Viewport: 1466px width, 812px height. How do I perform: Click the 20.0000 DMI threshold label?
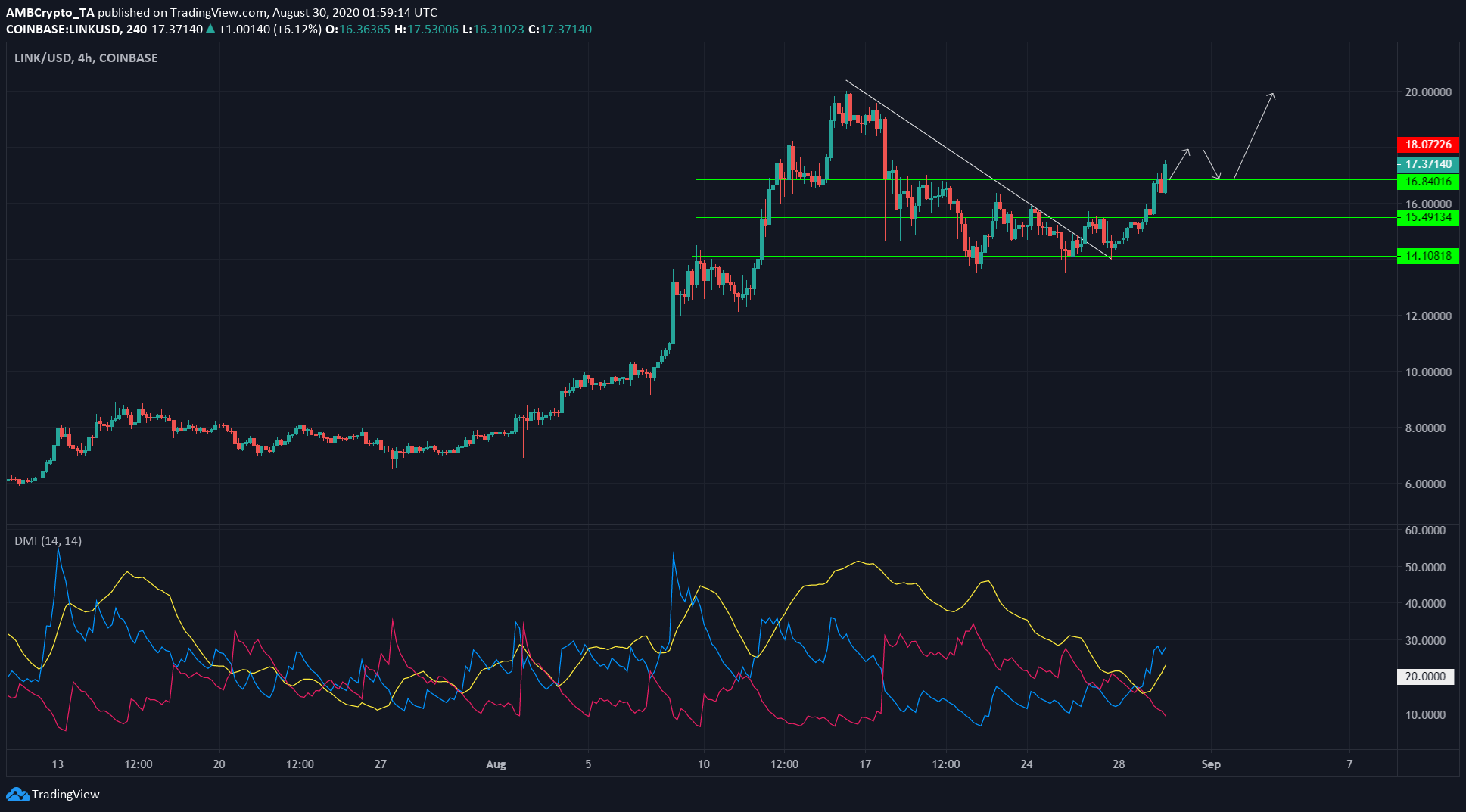1424,677
